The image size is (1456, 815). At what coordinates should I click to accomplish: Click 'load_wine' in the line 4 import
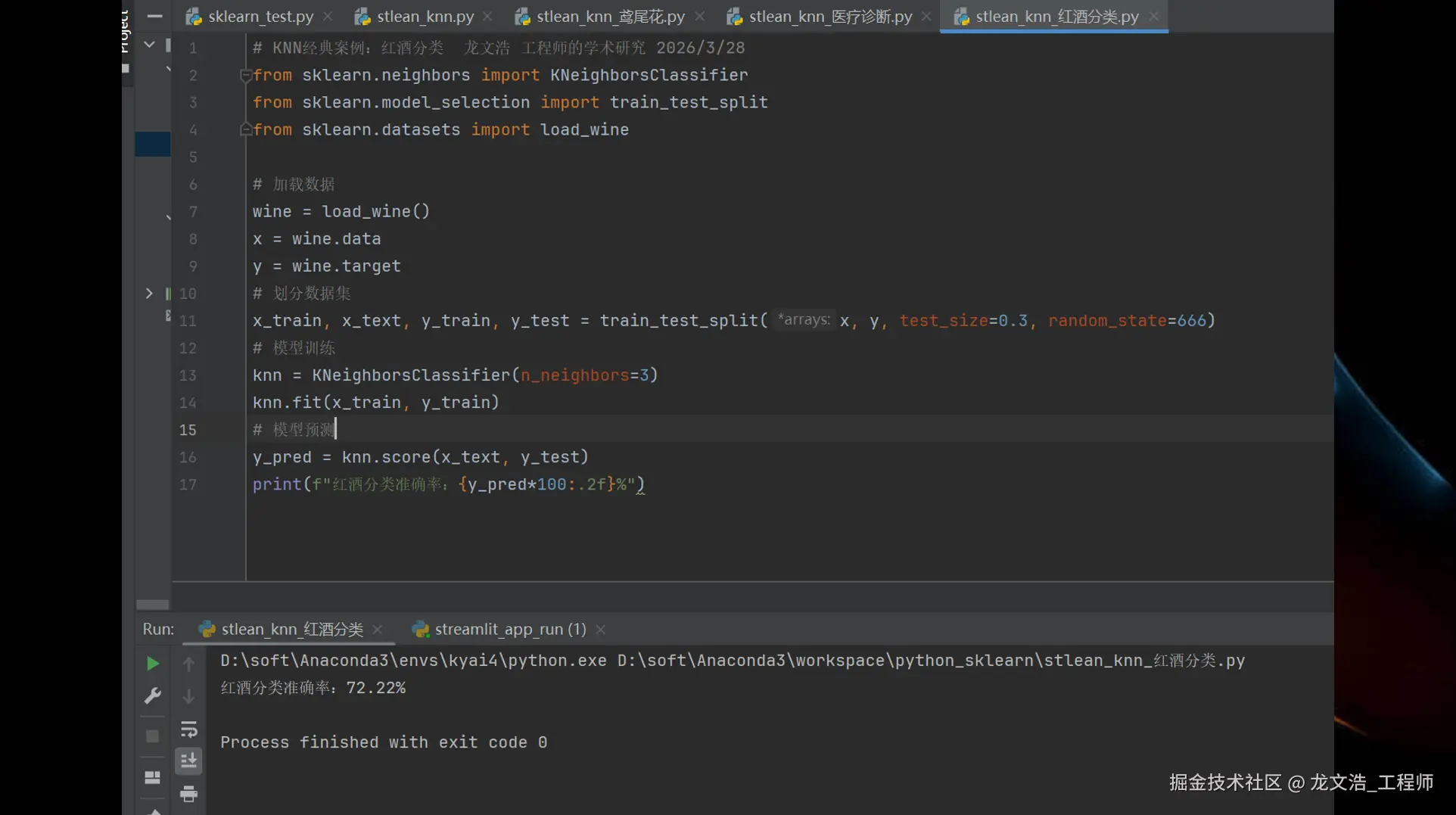pos(584,129)
